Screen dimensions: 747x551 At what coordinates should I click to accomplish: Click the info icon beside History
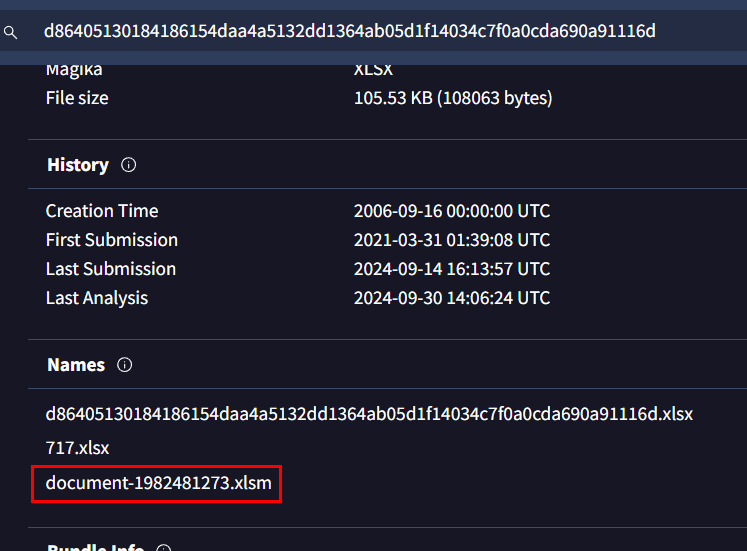point(128,165)
